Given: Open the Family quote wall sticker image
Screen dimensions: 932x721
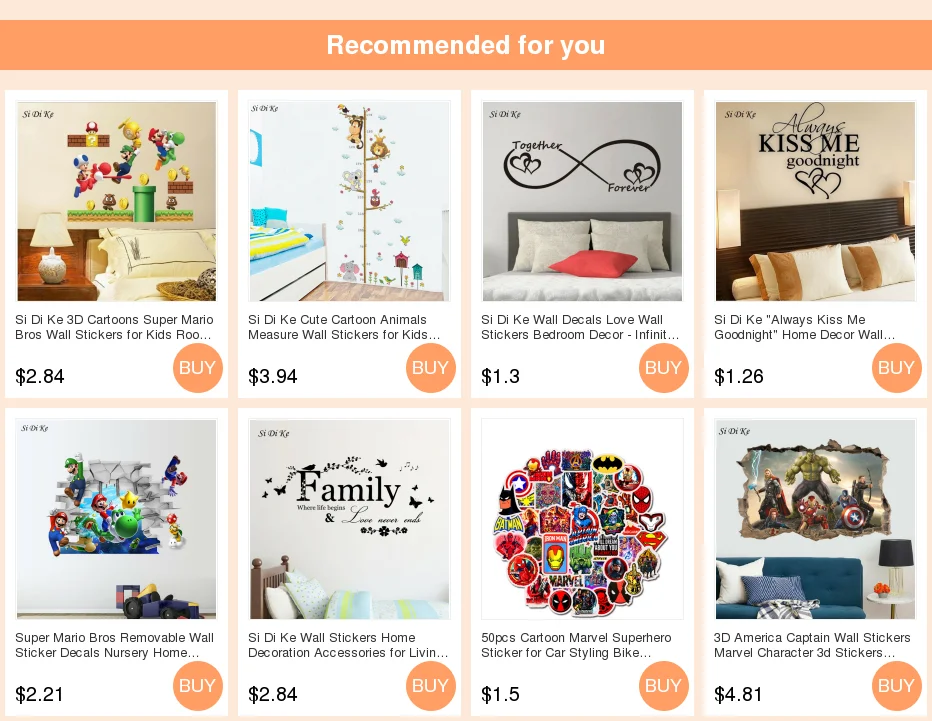Looking at the screenshot, I should pyautogui.click(x=350, y=520).
